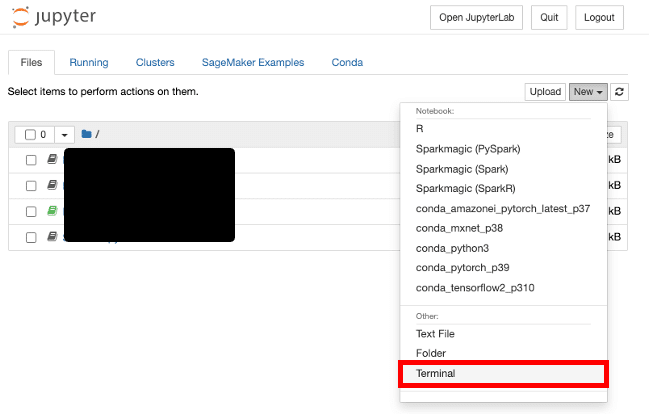Image resolution: width=649 pixels, height=414 pixels.
Task: Click the Upload button
Action: [545, 92]
